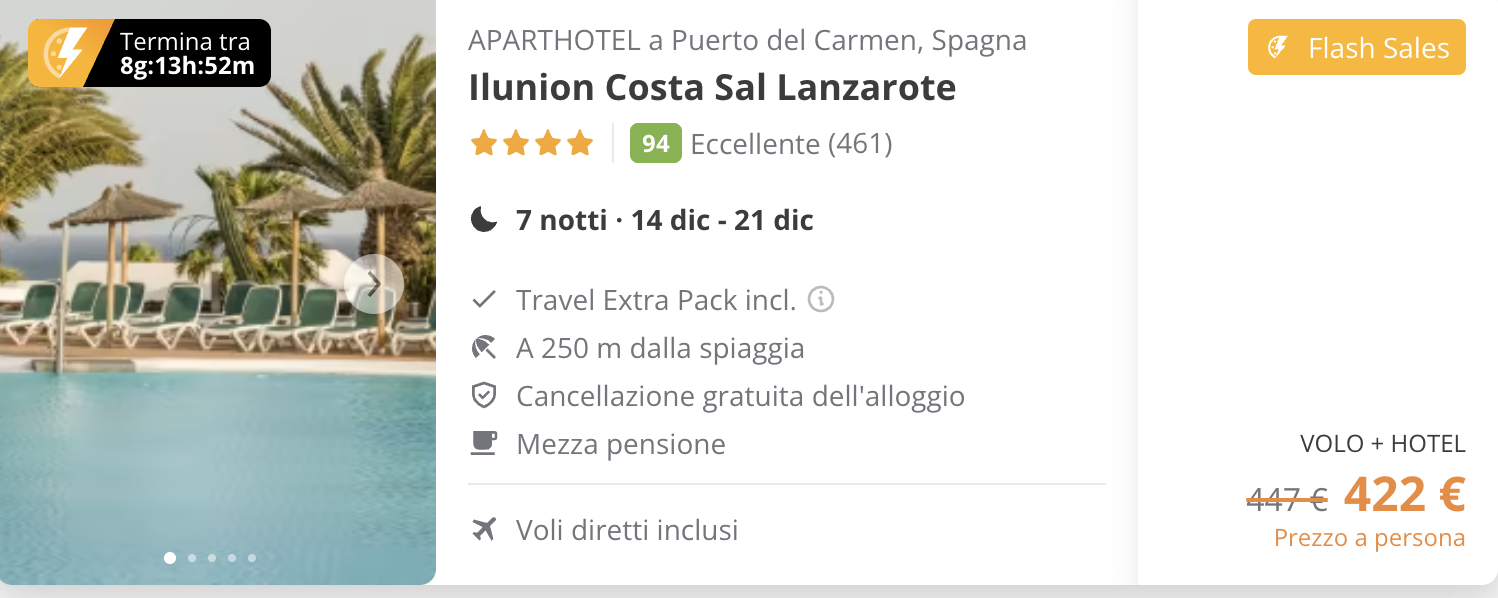Click the four-star hotel rating
The image size is (1498, 598).
532,144
